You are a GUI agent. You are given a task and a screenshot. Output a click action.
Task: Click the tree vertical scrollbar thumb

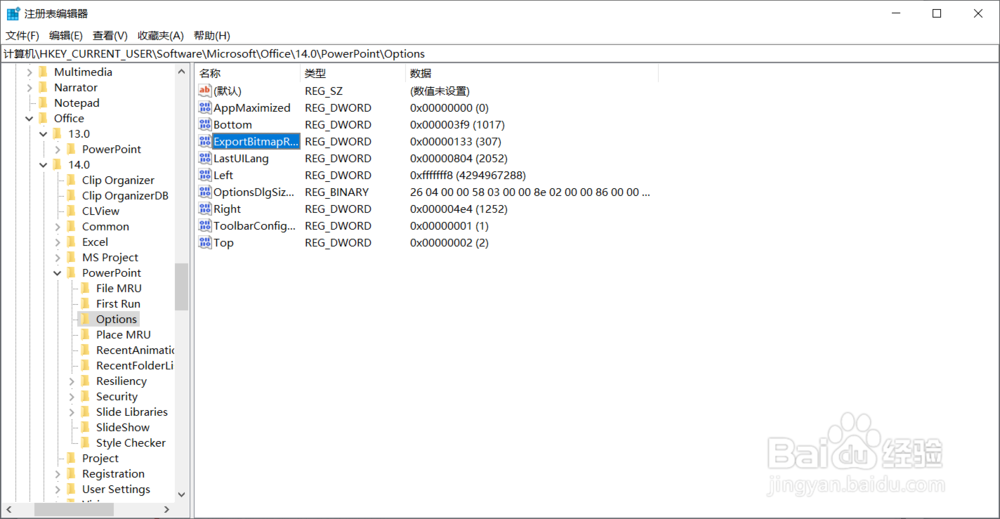(182, 286)
